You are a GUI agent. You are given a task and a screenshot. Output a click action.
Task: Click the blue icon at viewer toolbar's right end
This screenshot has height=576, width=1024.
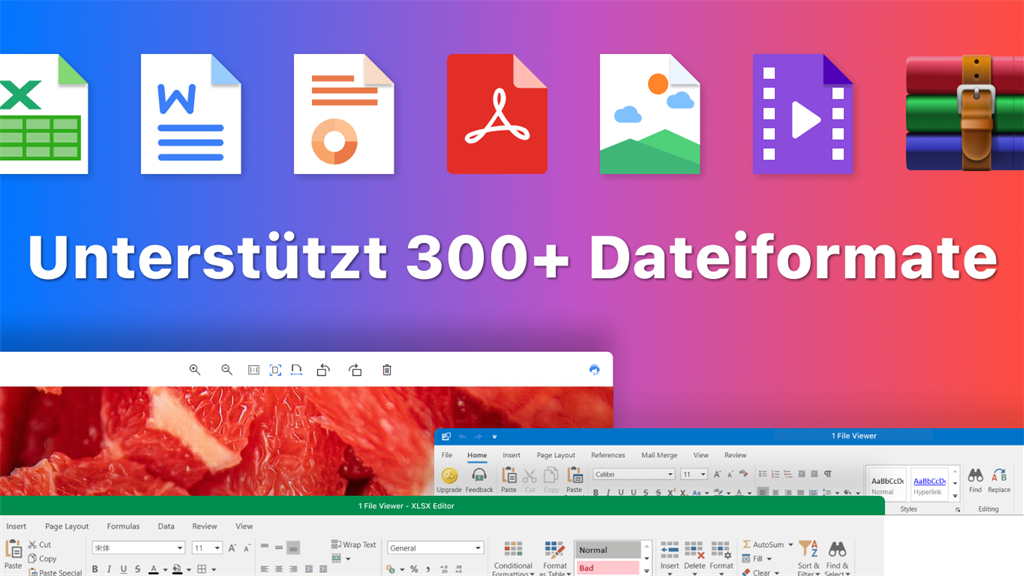click(x=594, y=370)
